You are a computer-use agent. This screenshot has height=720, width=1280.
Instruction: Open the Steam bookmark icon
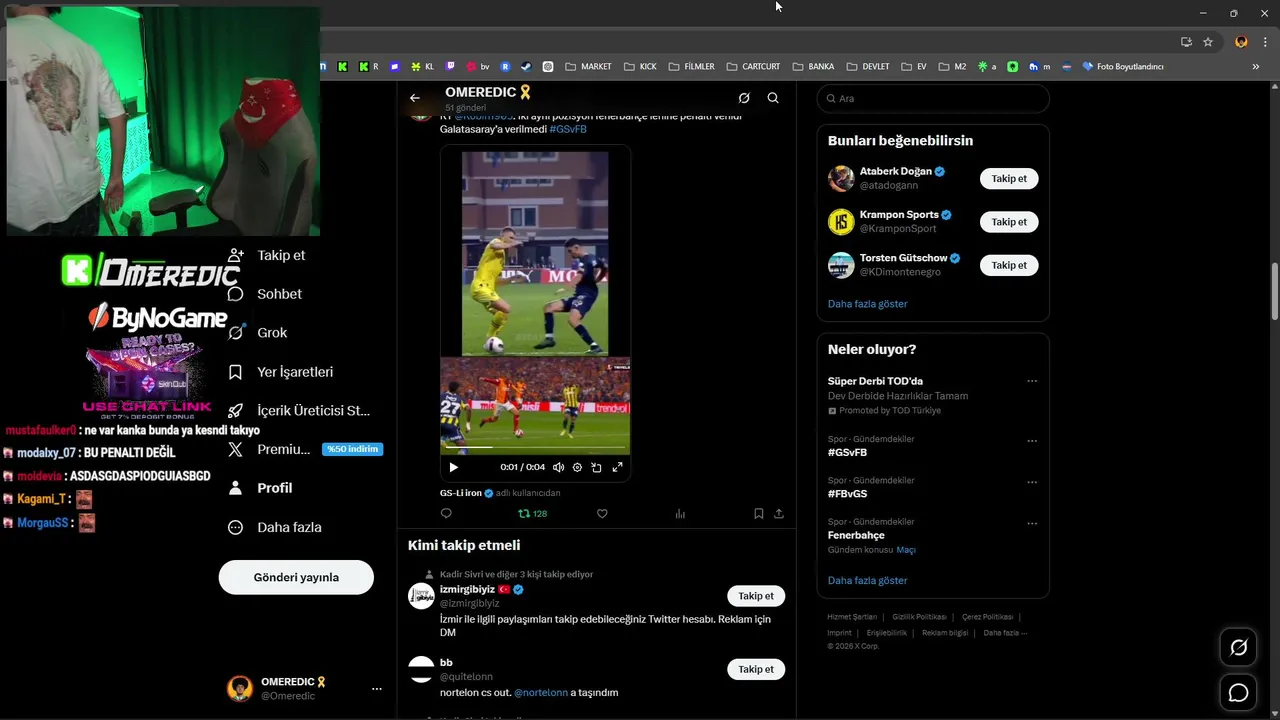click(x=526, y=67)
